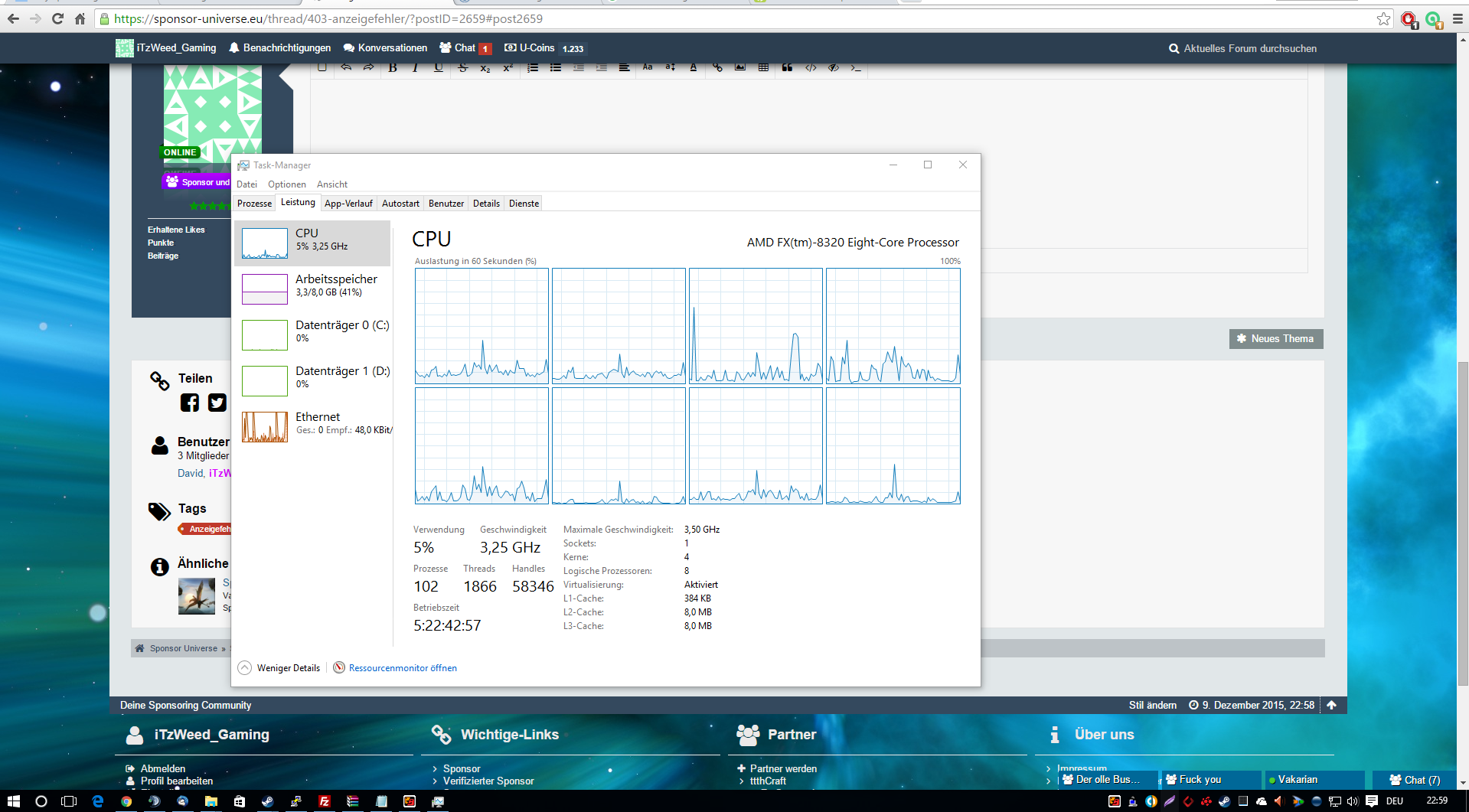Image resolution: width=1469 pixels, height=812 pixels.
Task: Share the thread on Twitter
Action: [217, 403]
